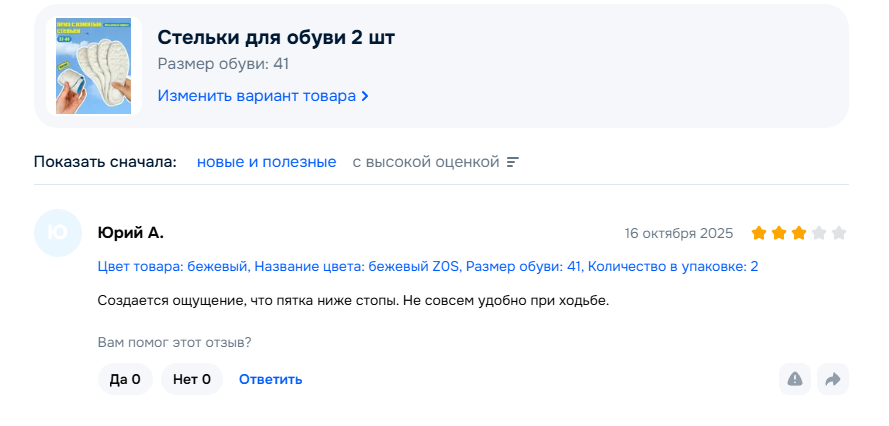Sort reviews by "новые и полезные"
Screen dimensions: 889x426
click(x=266, y=162)
